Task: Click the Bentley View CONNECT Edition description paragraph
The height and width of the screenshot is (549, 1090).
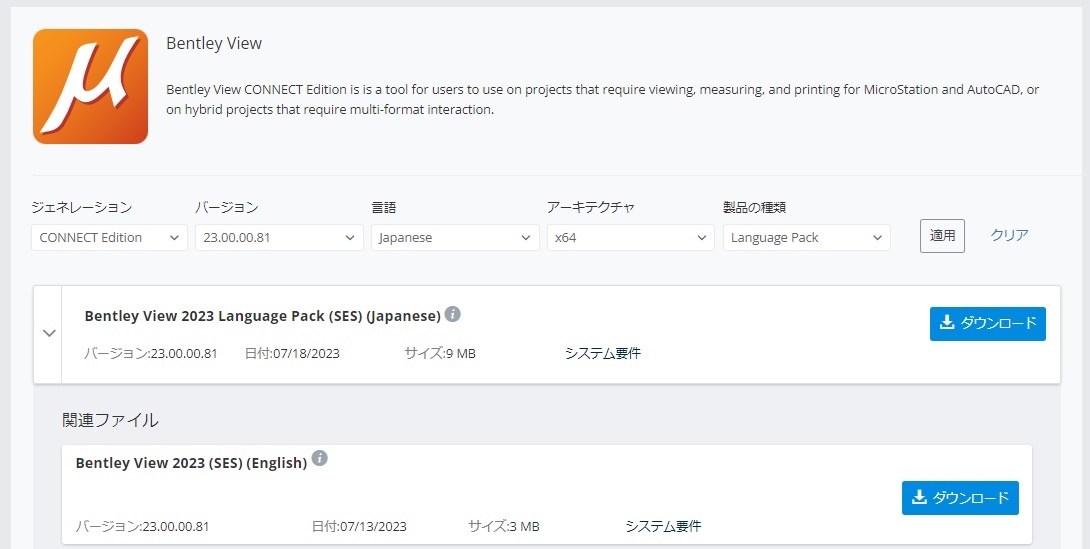Action: [x=603, y=99]
